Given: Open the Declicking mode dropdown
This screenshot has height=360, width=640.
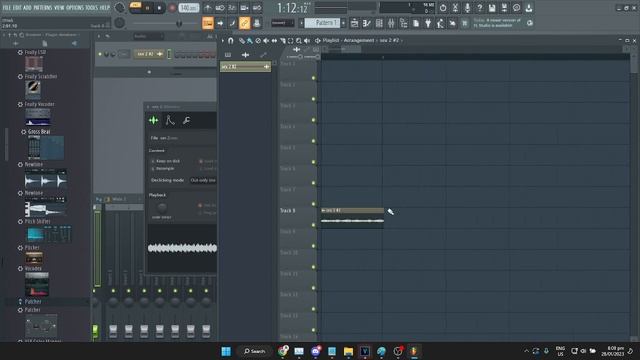Looking at the screenshot, I should point(203,180).
